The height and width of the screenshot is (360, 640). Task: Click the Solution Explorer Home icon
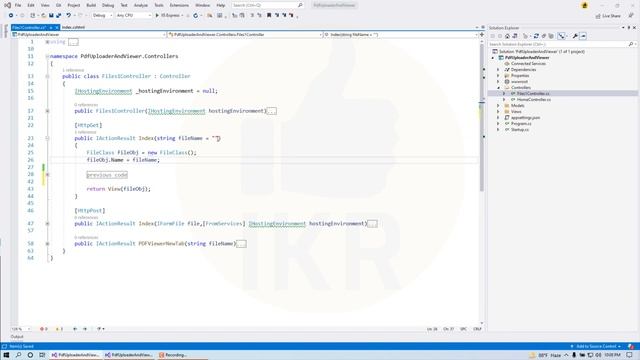coord(507,36)
